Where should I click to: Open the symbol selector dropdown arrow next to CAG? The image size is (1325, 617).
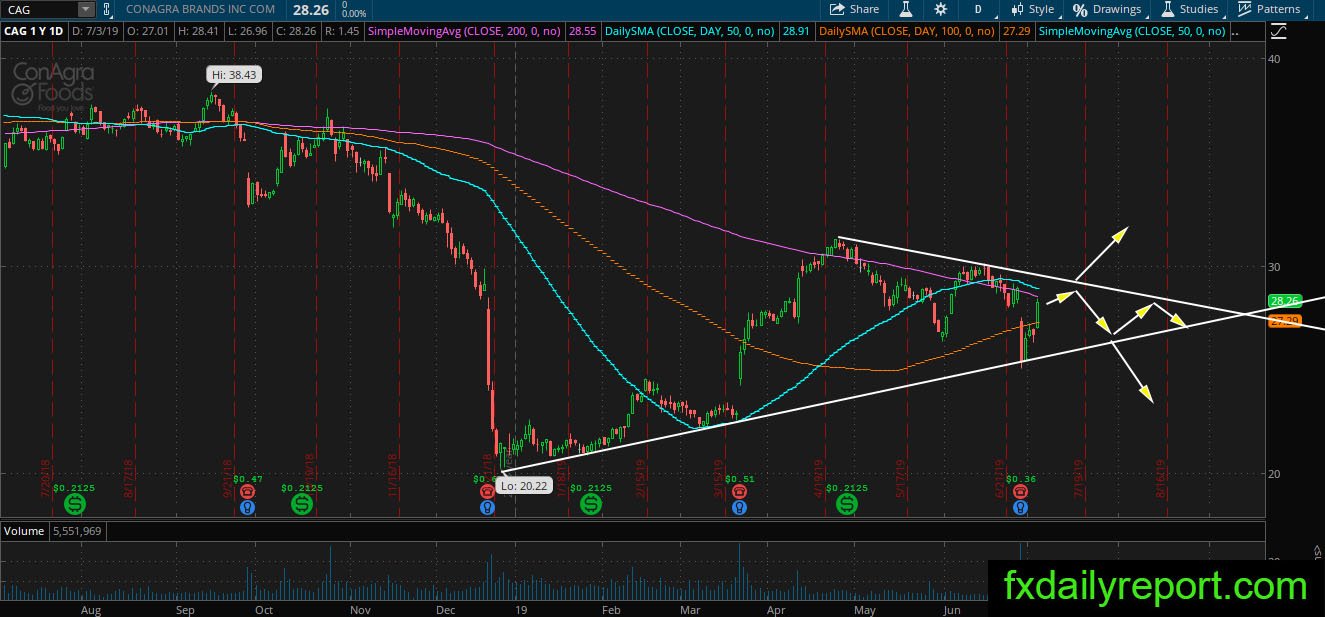86,9
